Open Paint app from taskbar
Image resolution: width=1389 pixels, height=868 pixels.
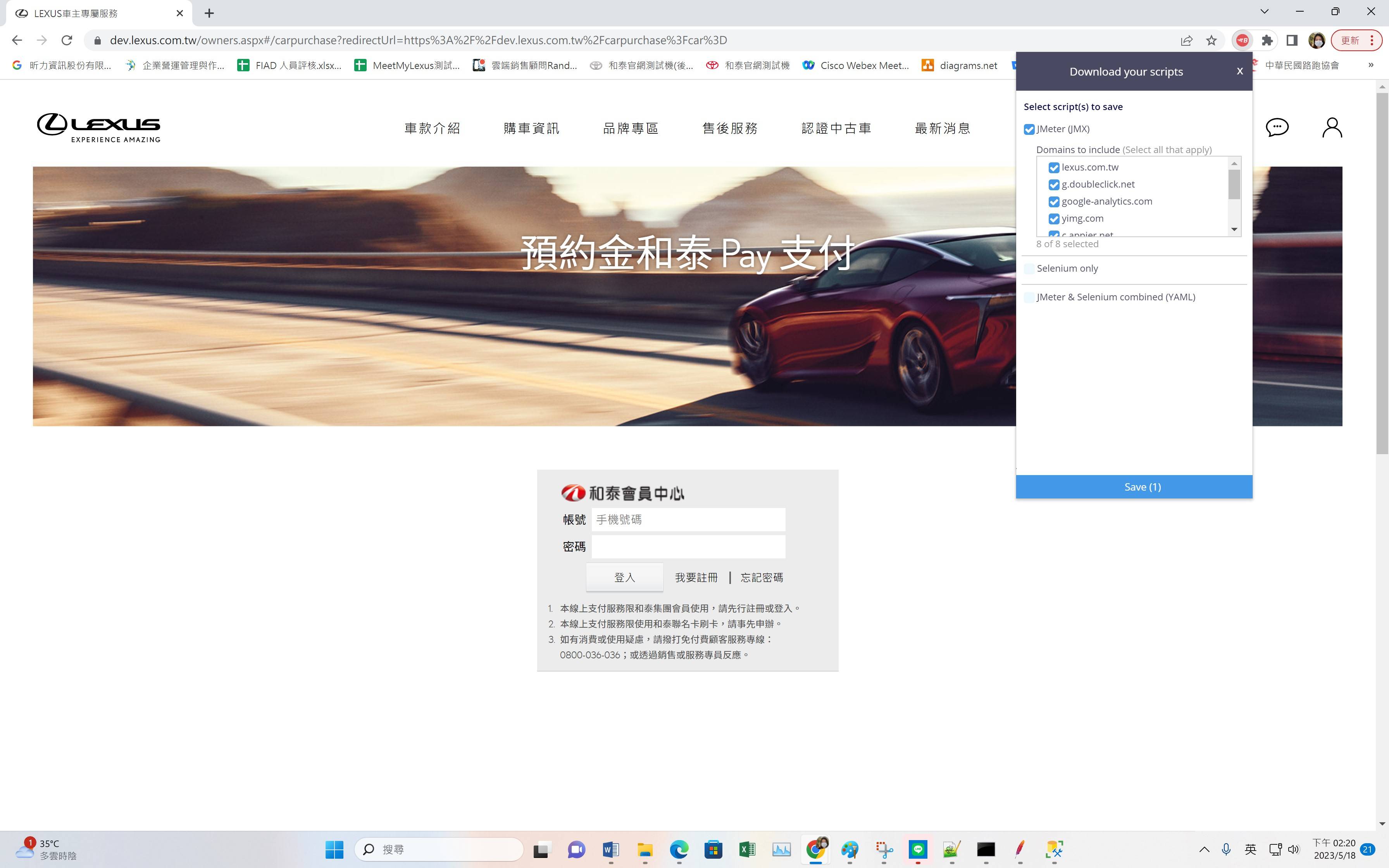click(x=850, y=849)
